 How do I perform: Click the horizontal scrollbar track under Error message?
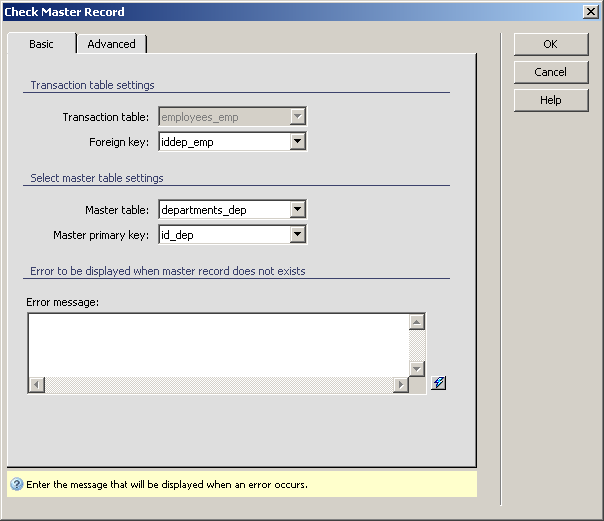(x=218, y=385)
